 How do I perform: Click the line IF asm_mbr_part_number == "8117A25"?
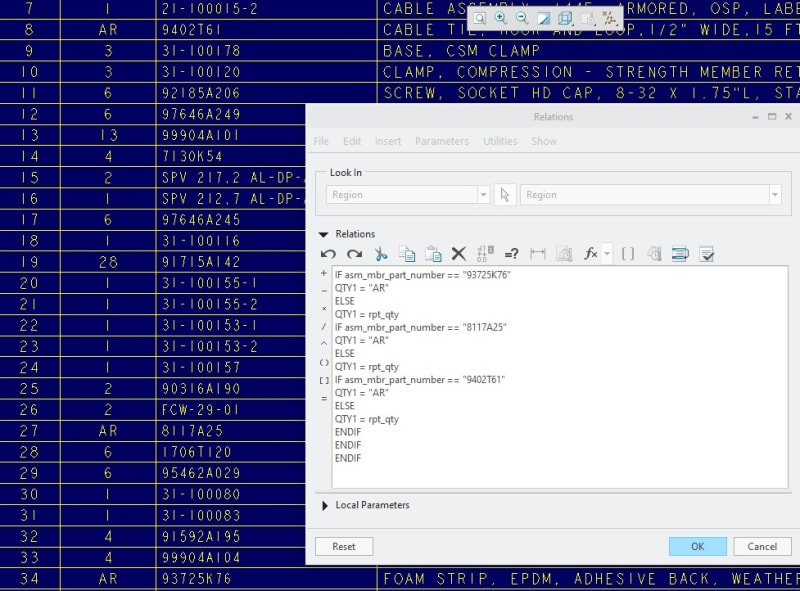pos(420,327)
